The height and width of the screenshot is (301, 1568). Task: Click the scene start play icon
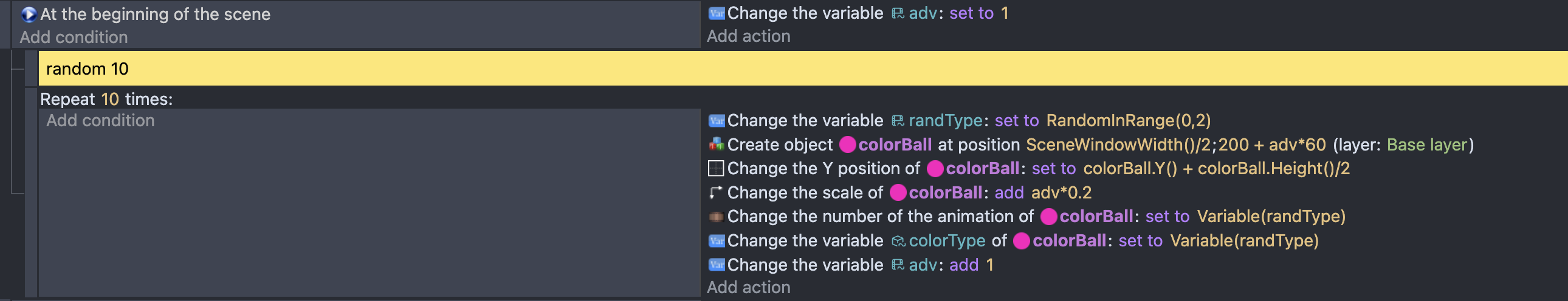[x=29, y=14]
